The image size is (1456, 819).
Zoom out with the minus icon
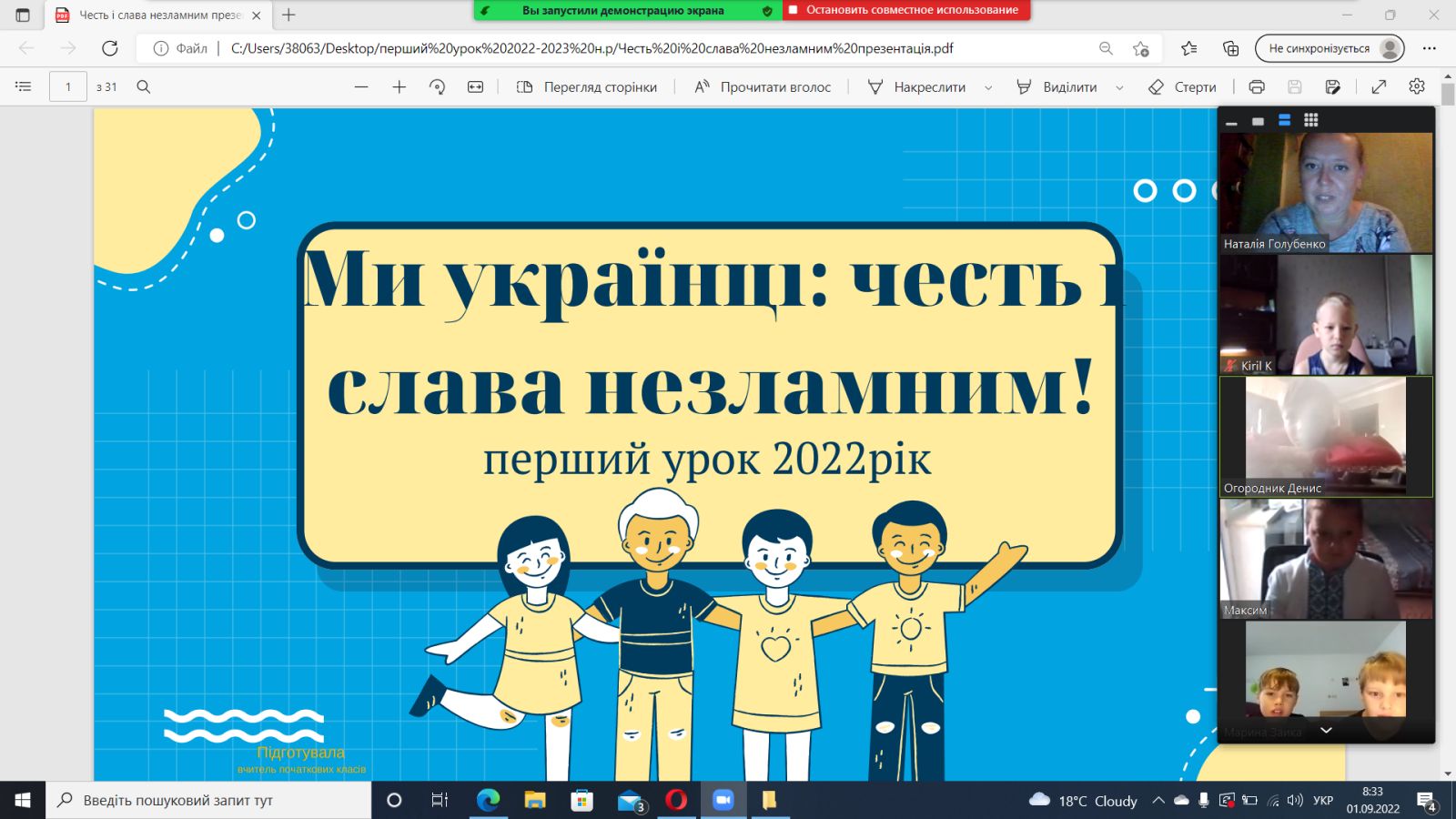click(x=361, y=87)
